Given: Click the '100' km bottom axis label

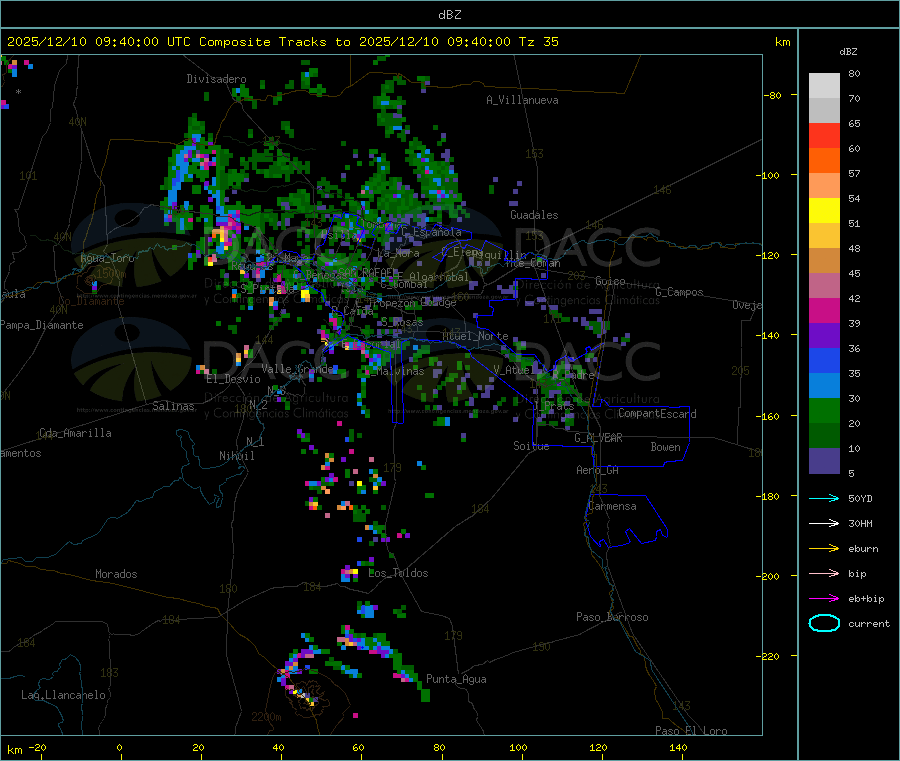Looking at the screenshot, I should click(x=518, y=747).
